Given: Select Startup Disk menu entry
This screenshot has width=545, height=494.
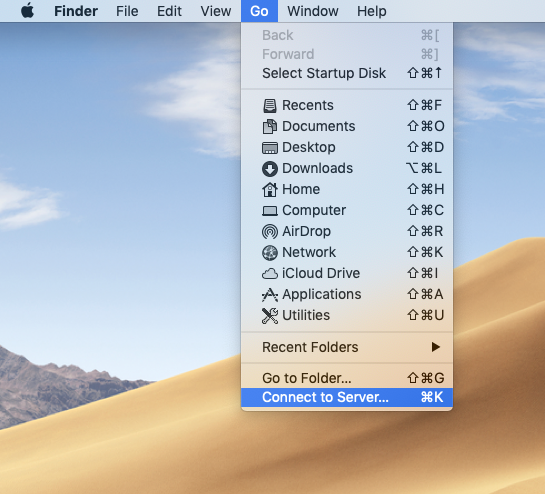Looking at the screenshot, I should [347, 73].
